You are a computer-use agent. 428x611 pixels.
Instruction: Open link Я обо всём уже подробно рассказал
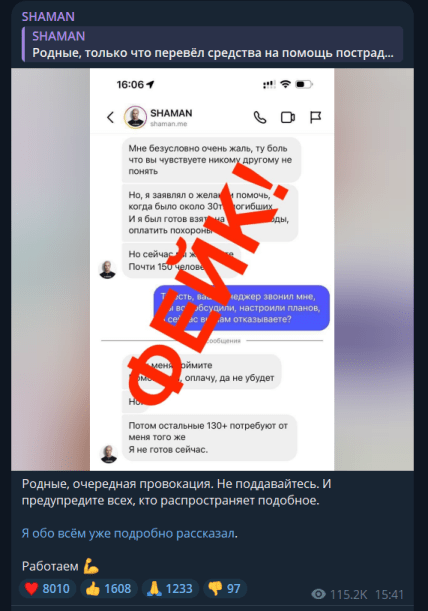128,533
